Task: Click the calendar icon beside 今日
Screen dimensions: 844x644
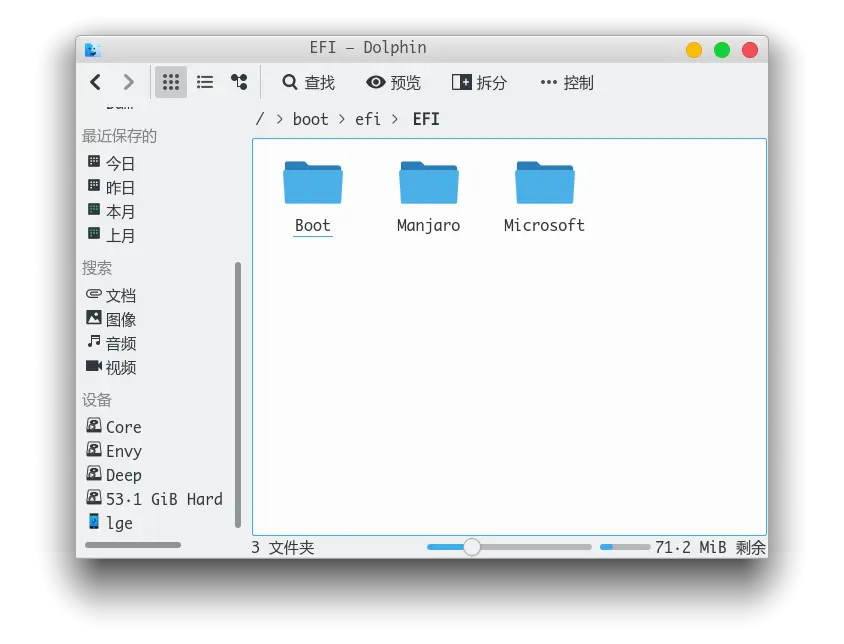Action: [x=94, y=161]
